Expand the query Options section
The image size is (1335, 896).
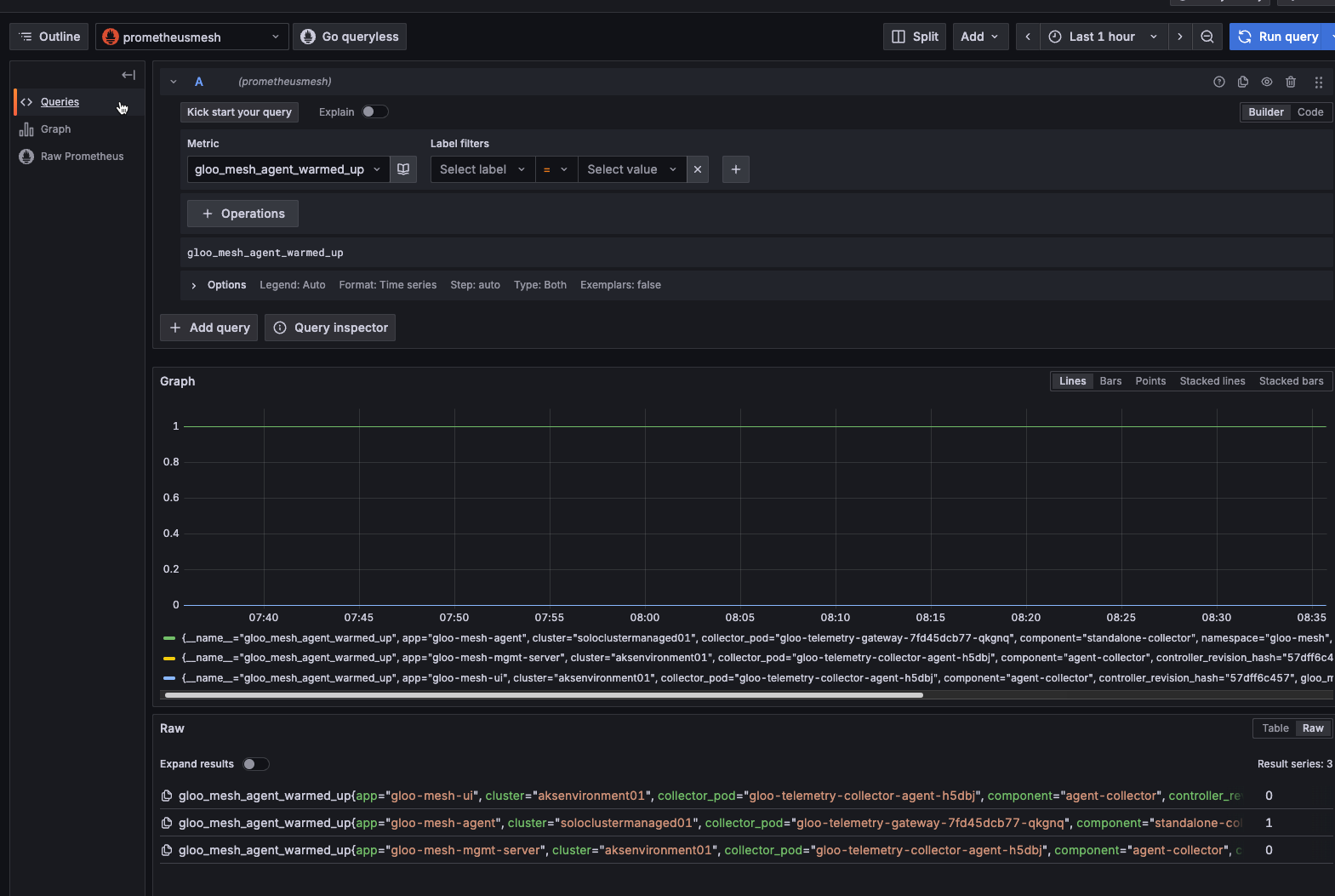click(x=194, y=285)
